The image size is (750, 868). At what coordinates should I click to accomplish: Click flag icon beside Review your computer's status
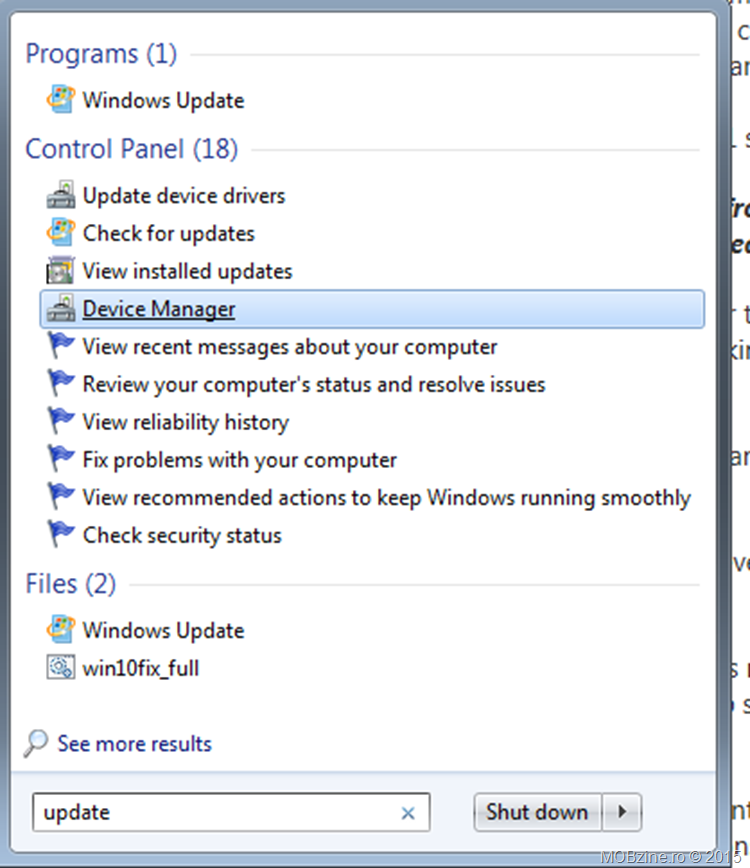coord(61,384)
